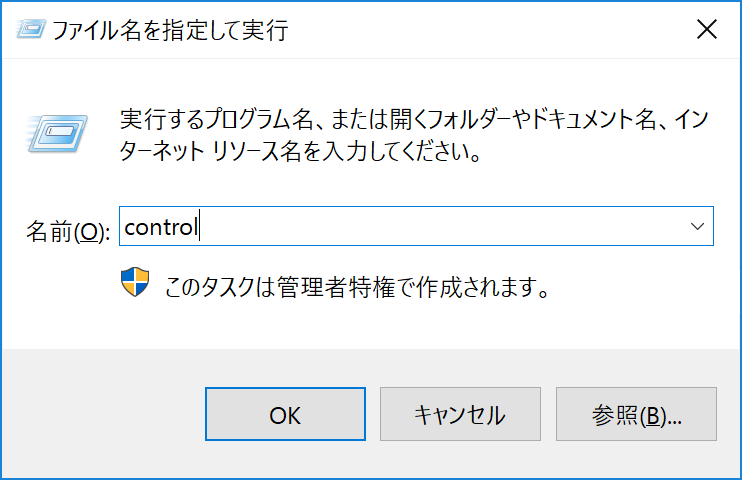Click the blue and yellow UAC shield icon

click(135, 282)
